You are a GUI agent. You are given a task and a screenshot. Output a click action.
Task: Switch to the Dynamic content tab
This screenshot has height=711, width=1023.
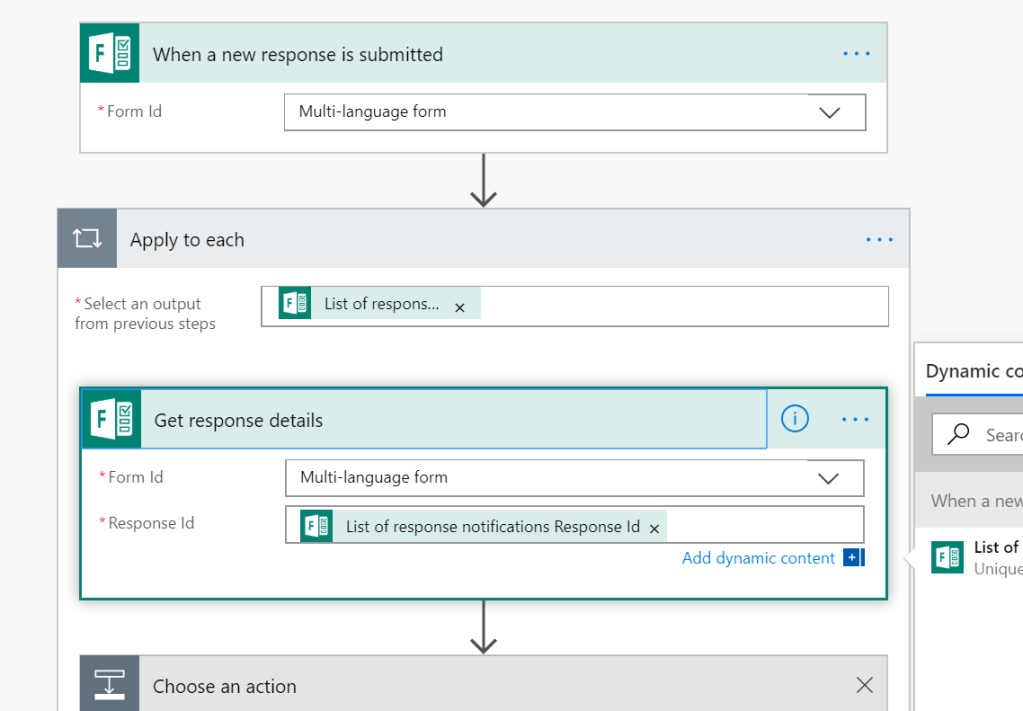point(973,371)
